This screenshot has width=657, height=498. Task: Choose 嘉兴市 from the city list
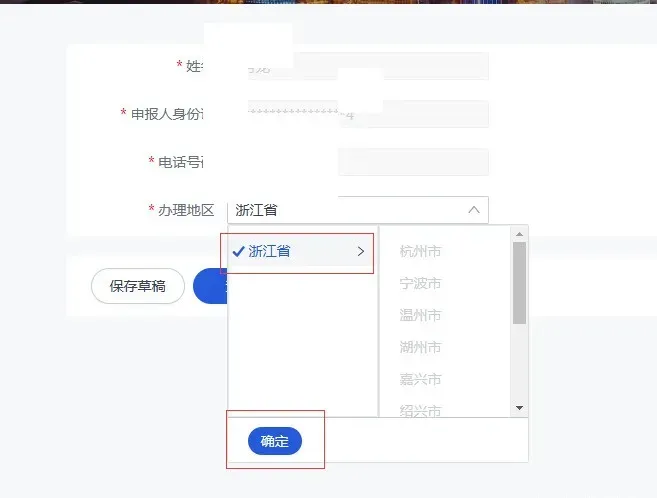420,379
